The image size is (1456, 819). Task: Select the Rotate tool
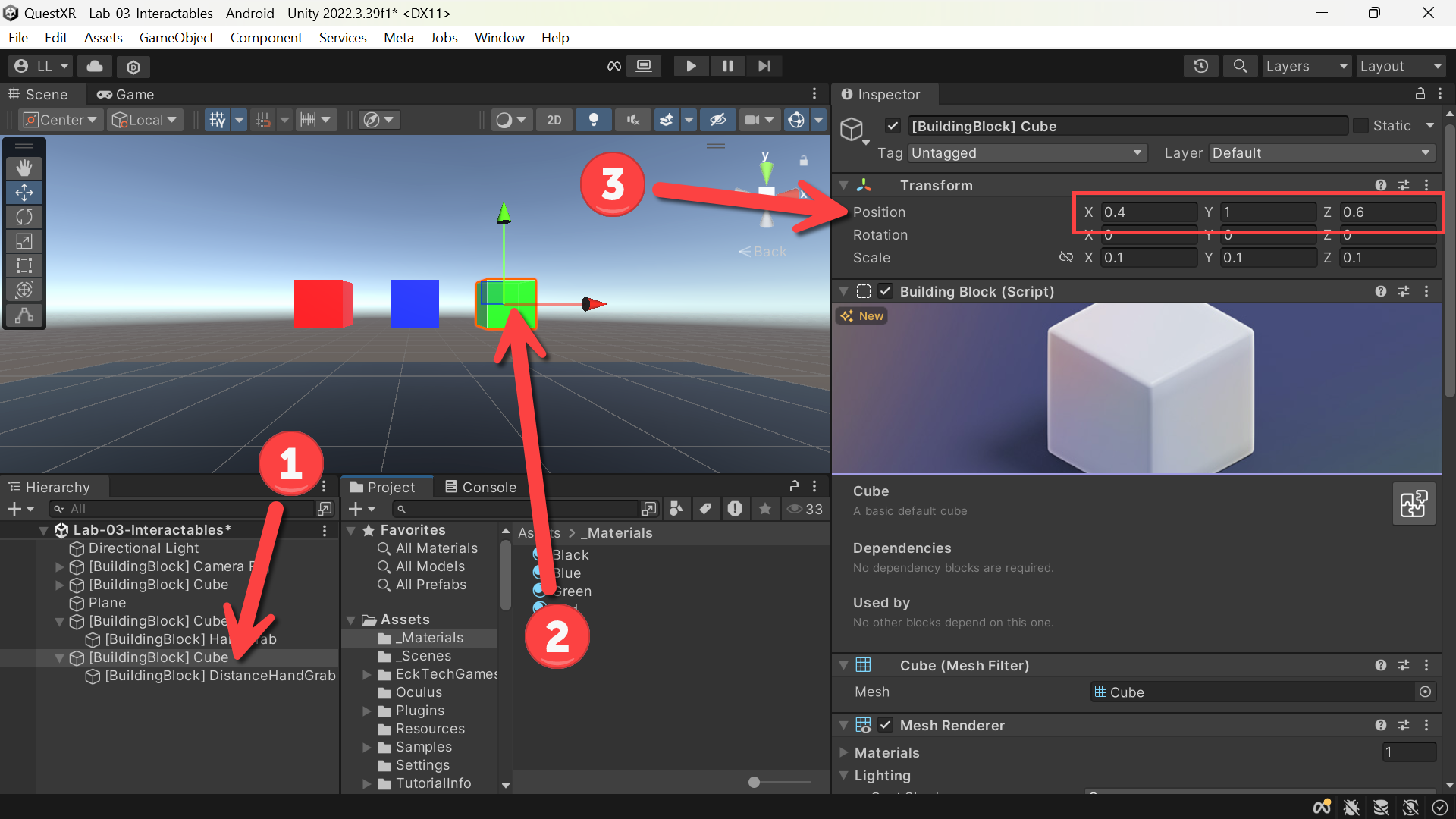pos(24,217)
